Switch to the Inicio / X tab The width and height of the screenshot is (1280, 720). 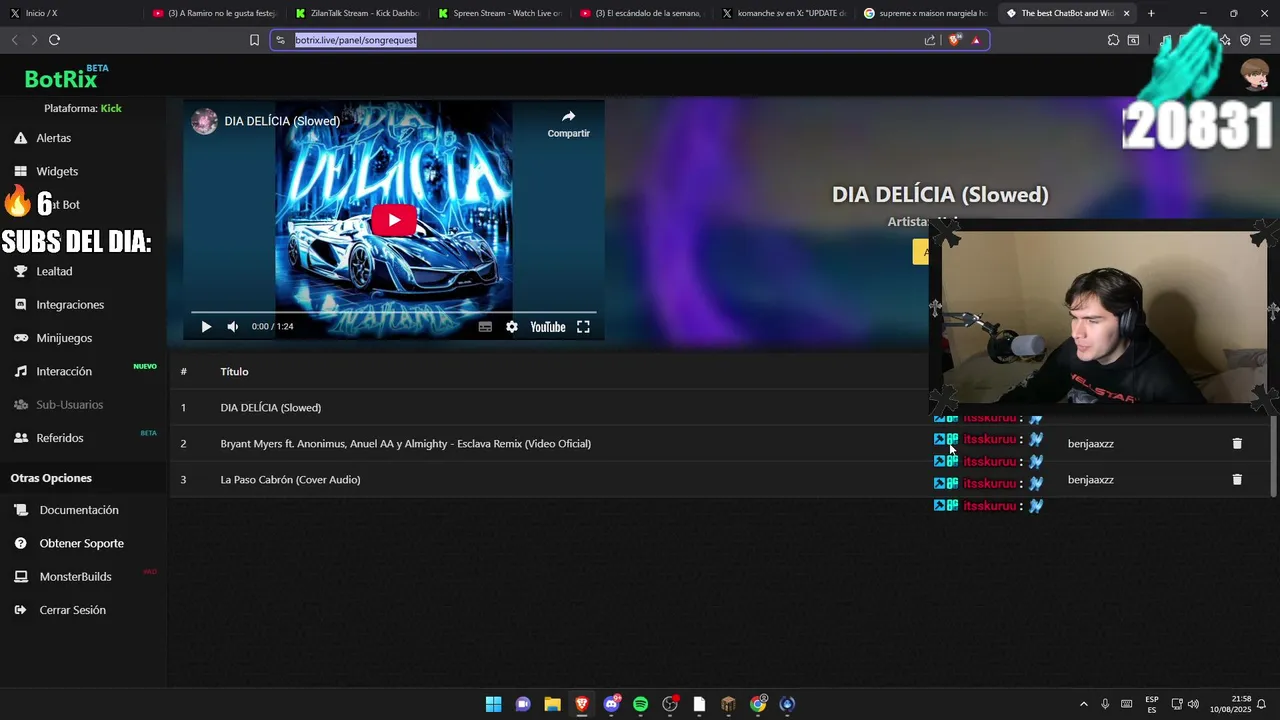tap(70, 14)
